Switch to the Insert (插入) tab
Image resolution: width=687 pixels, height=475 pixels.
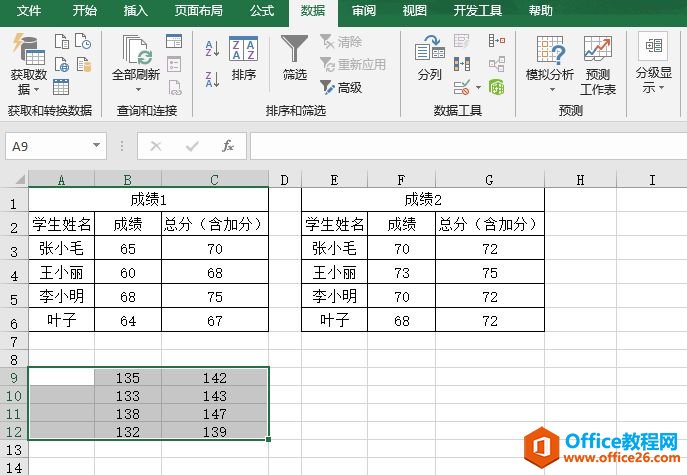(135, 11)
